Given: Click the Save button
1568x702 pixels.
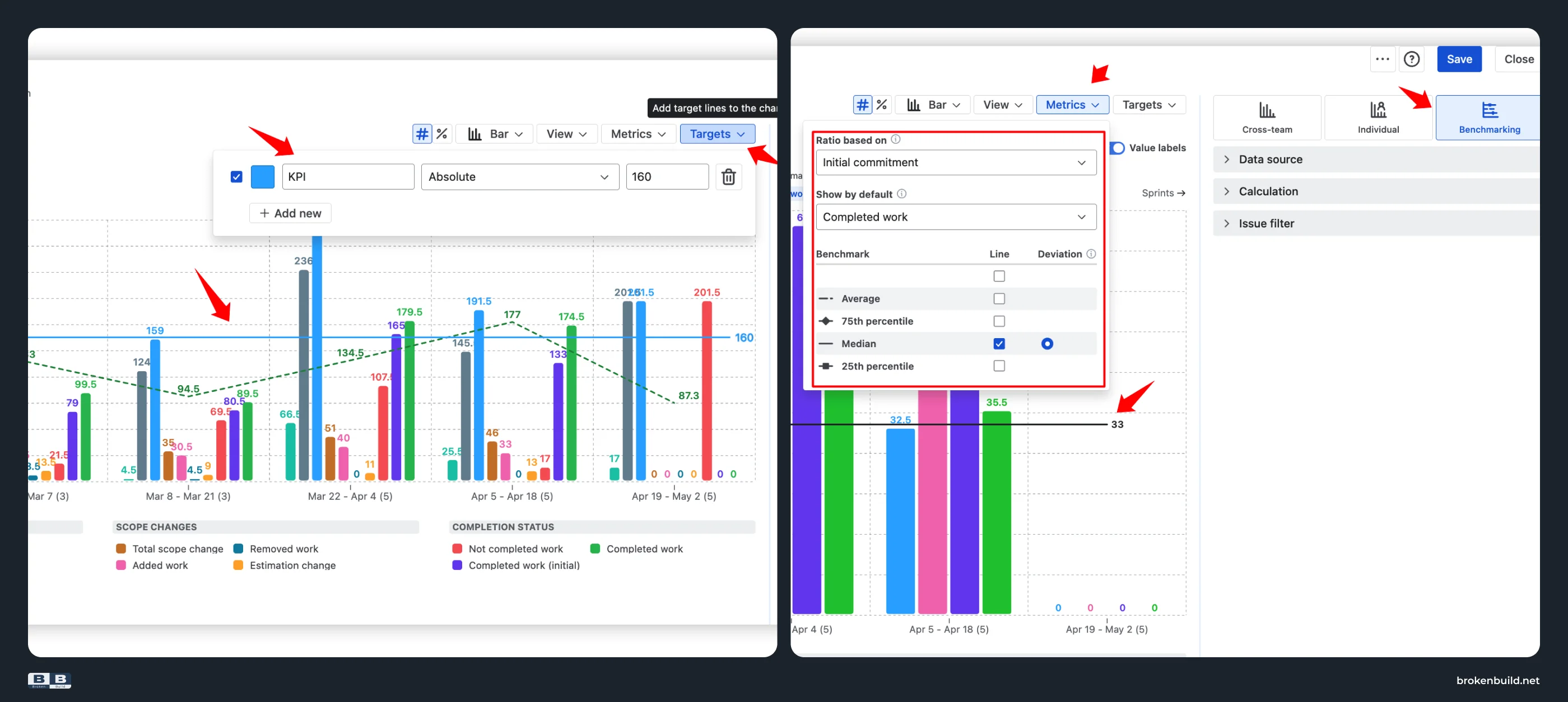Looking at the screenshot, I should coord(1459,59).
